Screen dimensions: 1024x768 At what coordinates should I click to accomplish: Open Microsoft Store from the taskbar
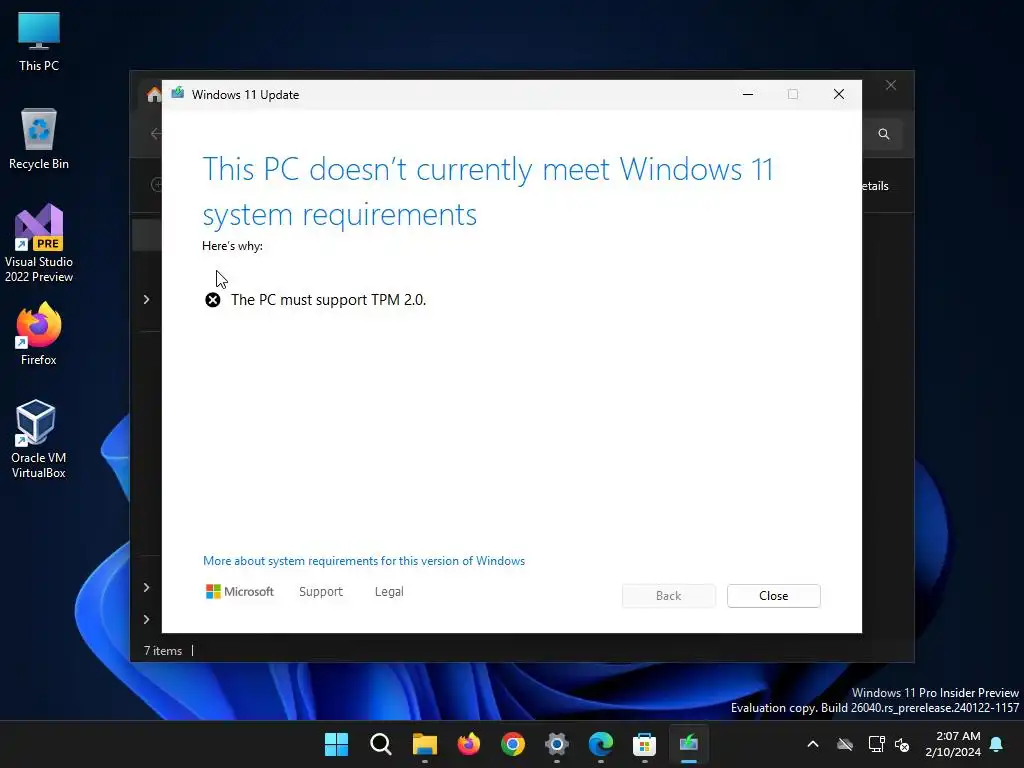point(645,744)
